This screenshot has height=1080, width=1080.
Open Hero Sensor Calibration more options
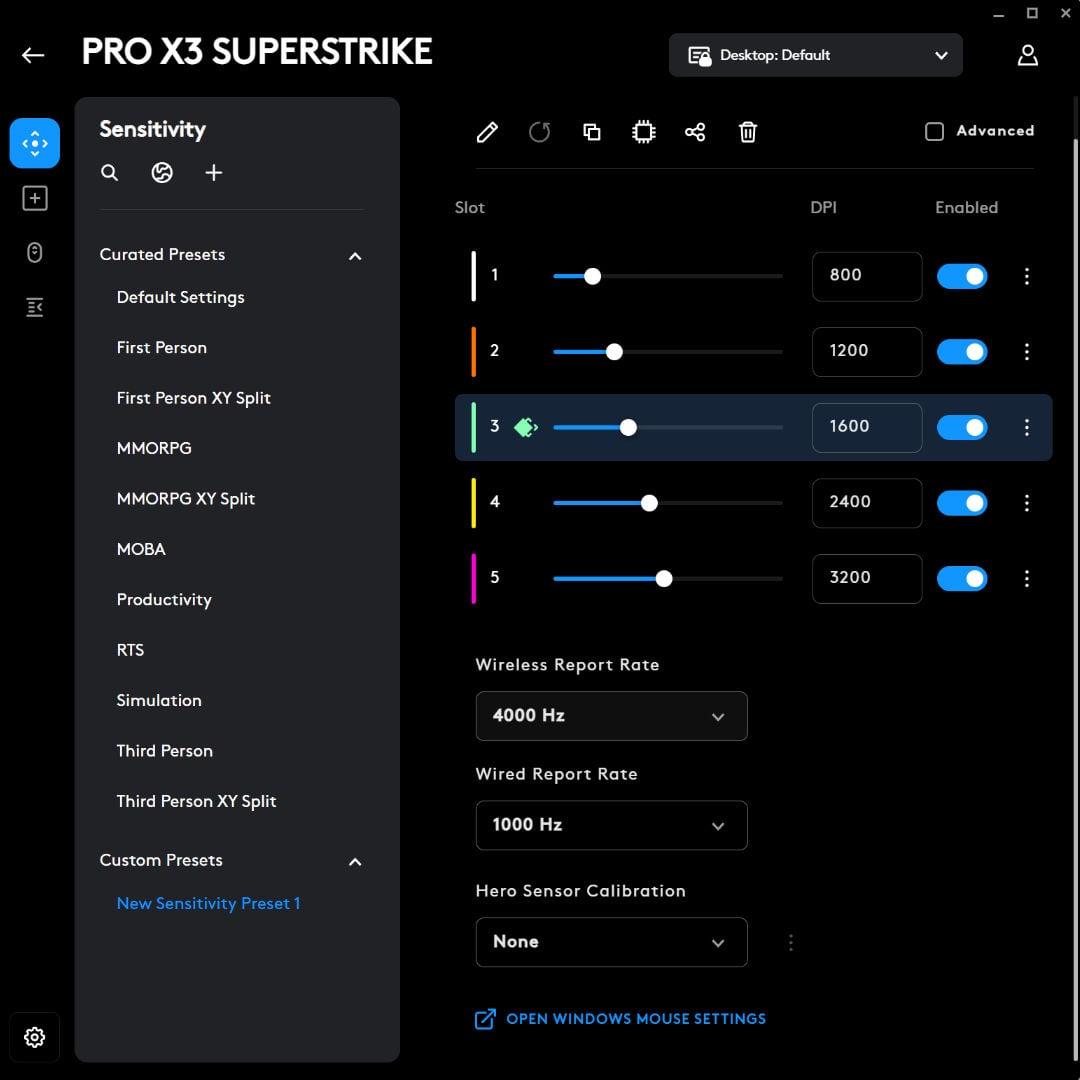coord(791,942)
